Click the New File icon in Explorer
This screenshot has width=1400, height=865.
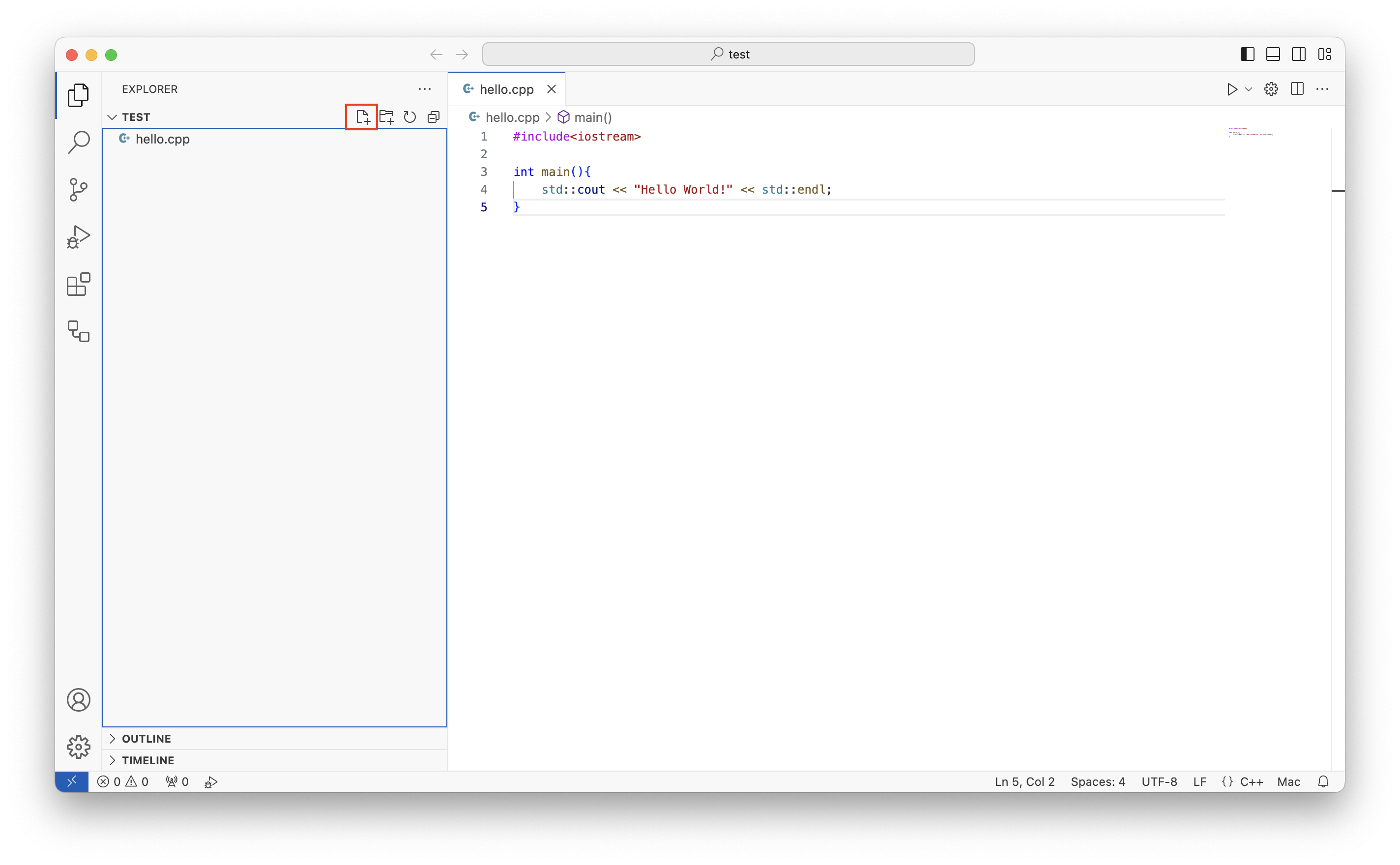[362, 117]
